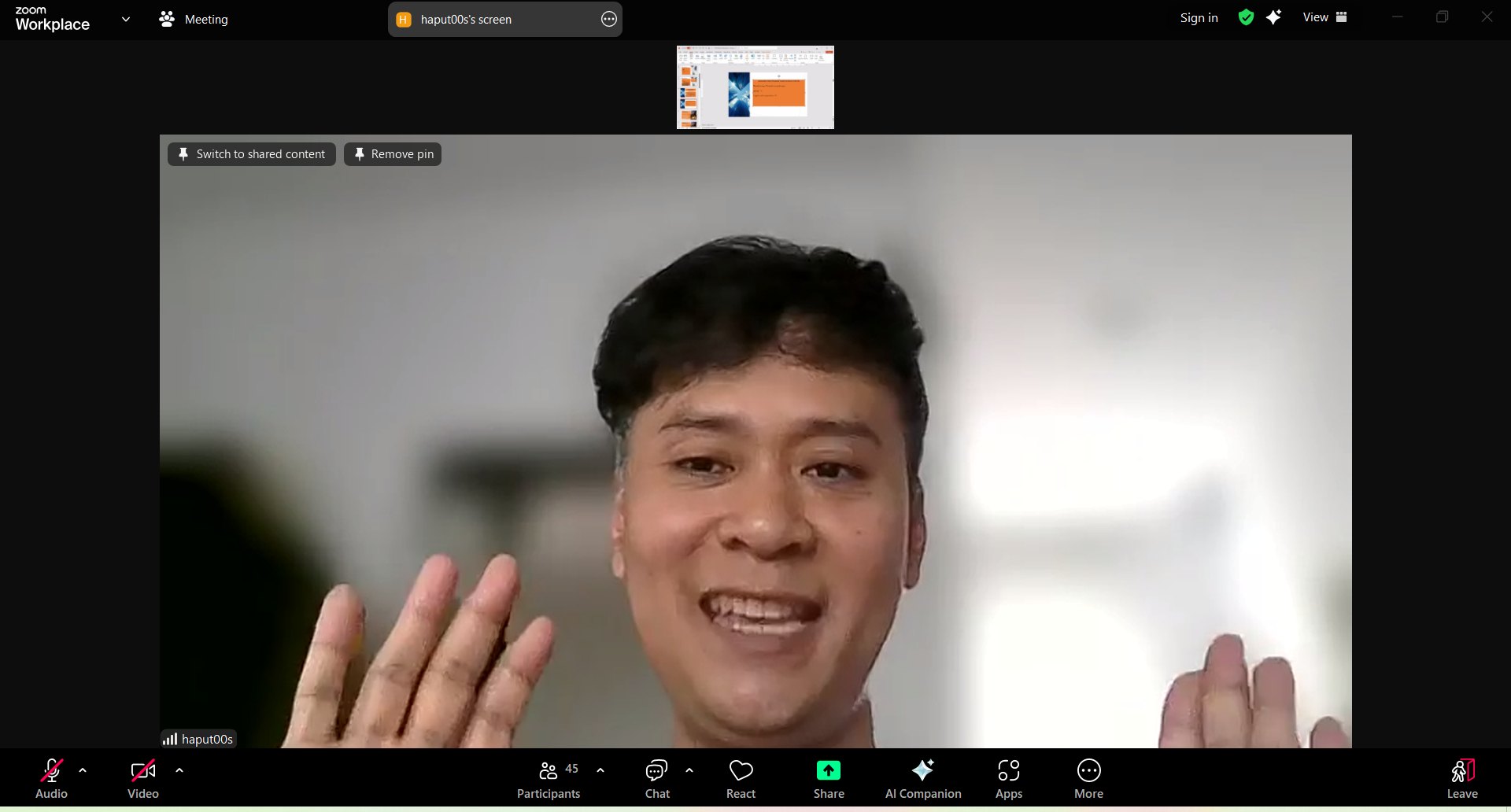Image resolution: width=1511 pixels, height=812 pixels.
Task: Leave the meeting
Action: 1462,779
